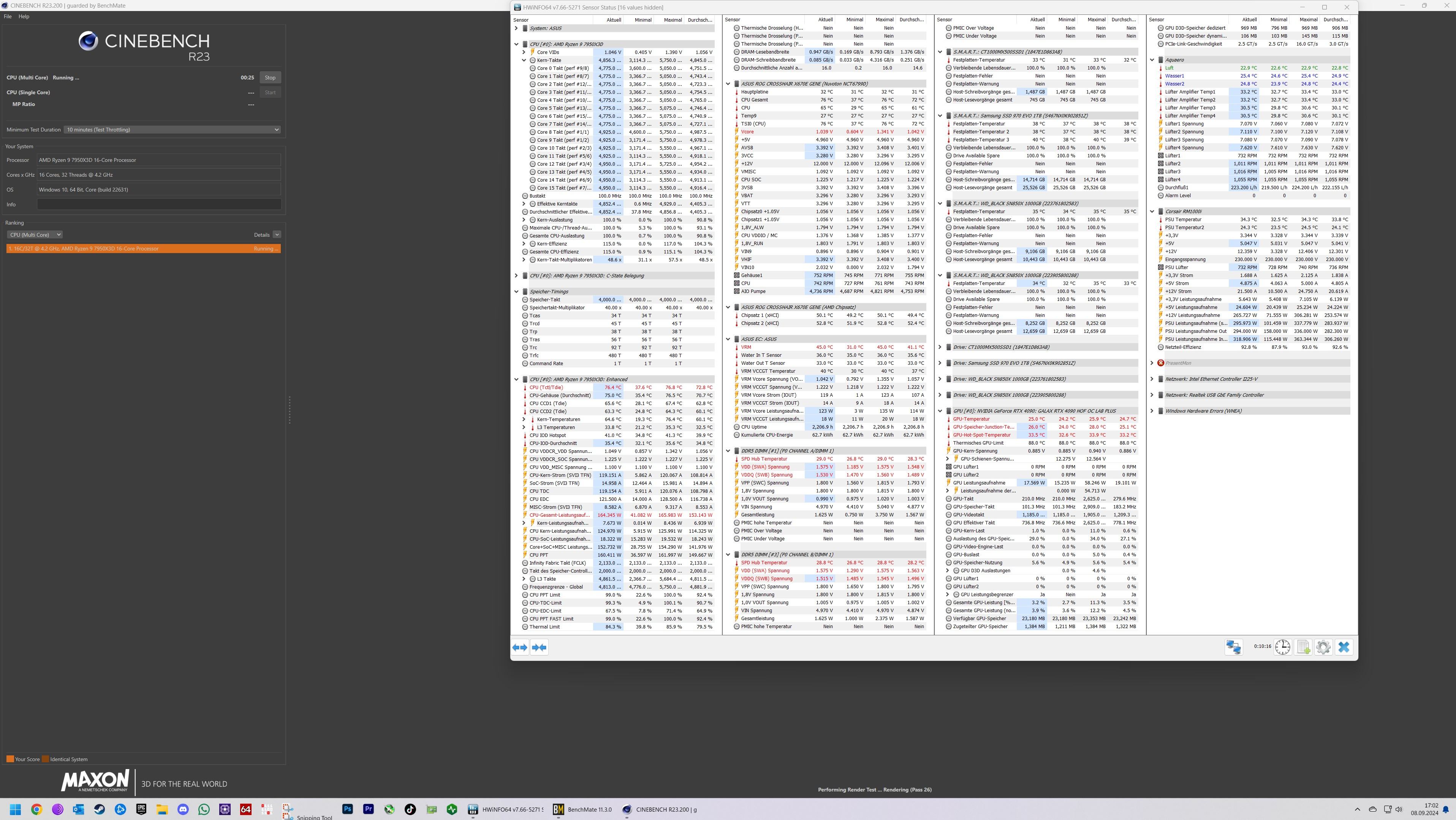Collapse the Aquaero sensor group
Viewport: 1456px width, 820px height.
[1152, 60]
